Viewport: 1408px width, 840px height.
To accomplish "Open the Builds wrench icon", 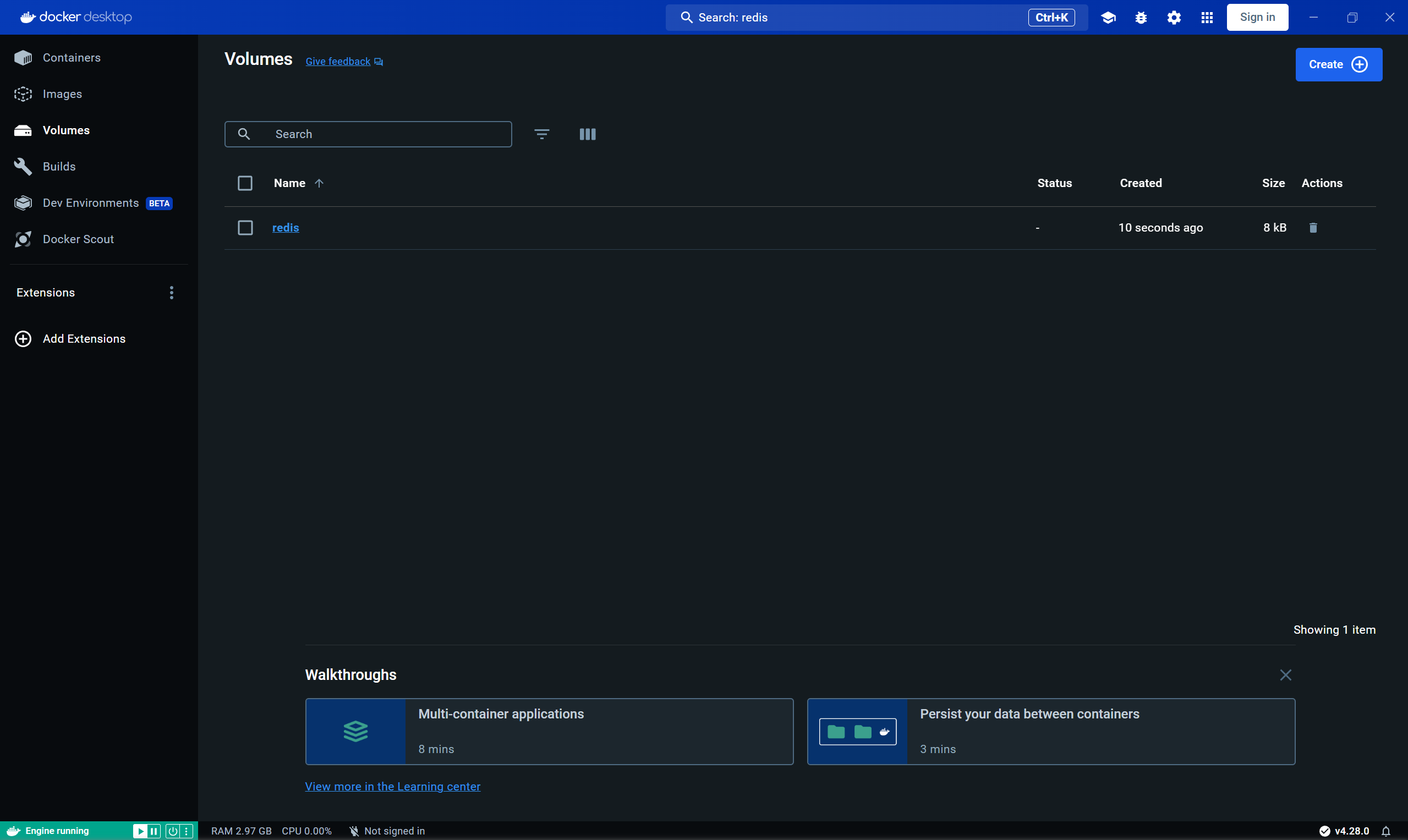I will [x=23, y=167].
